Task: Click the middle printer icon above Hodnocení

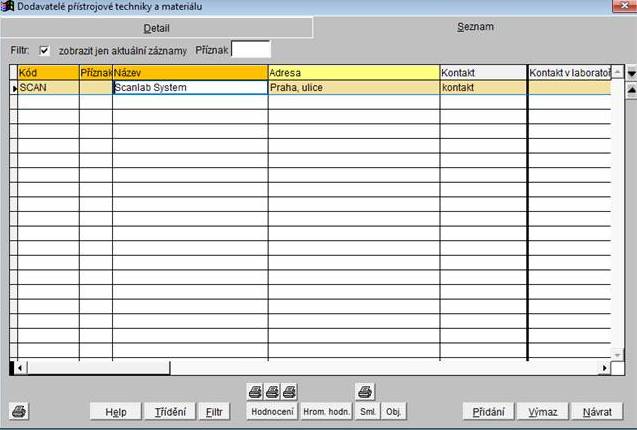Action: tap(272, 391)
